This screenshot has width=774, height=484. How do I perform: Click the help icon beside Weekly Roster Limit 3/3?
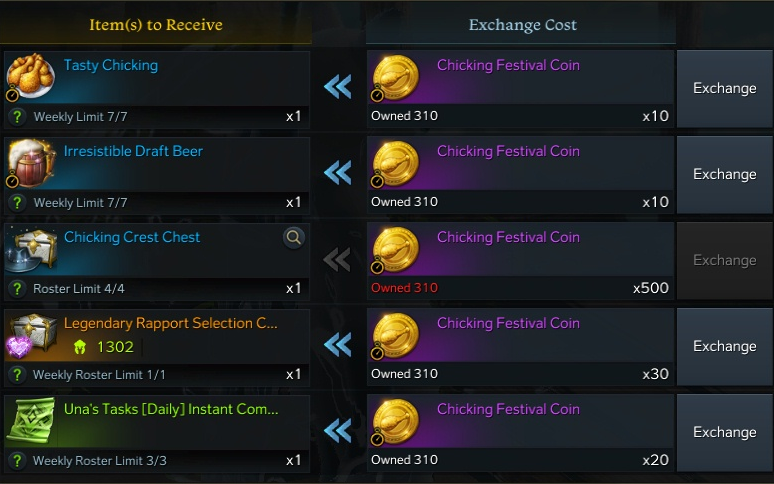(17, 461)
